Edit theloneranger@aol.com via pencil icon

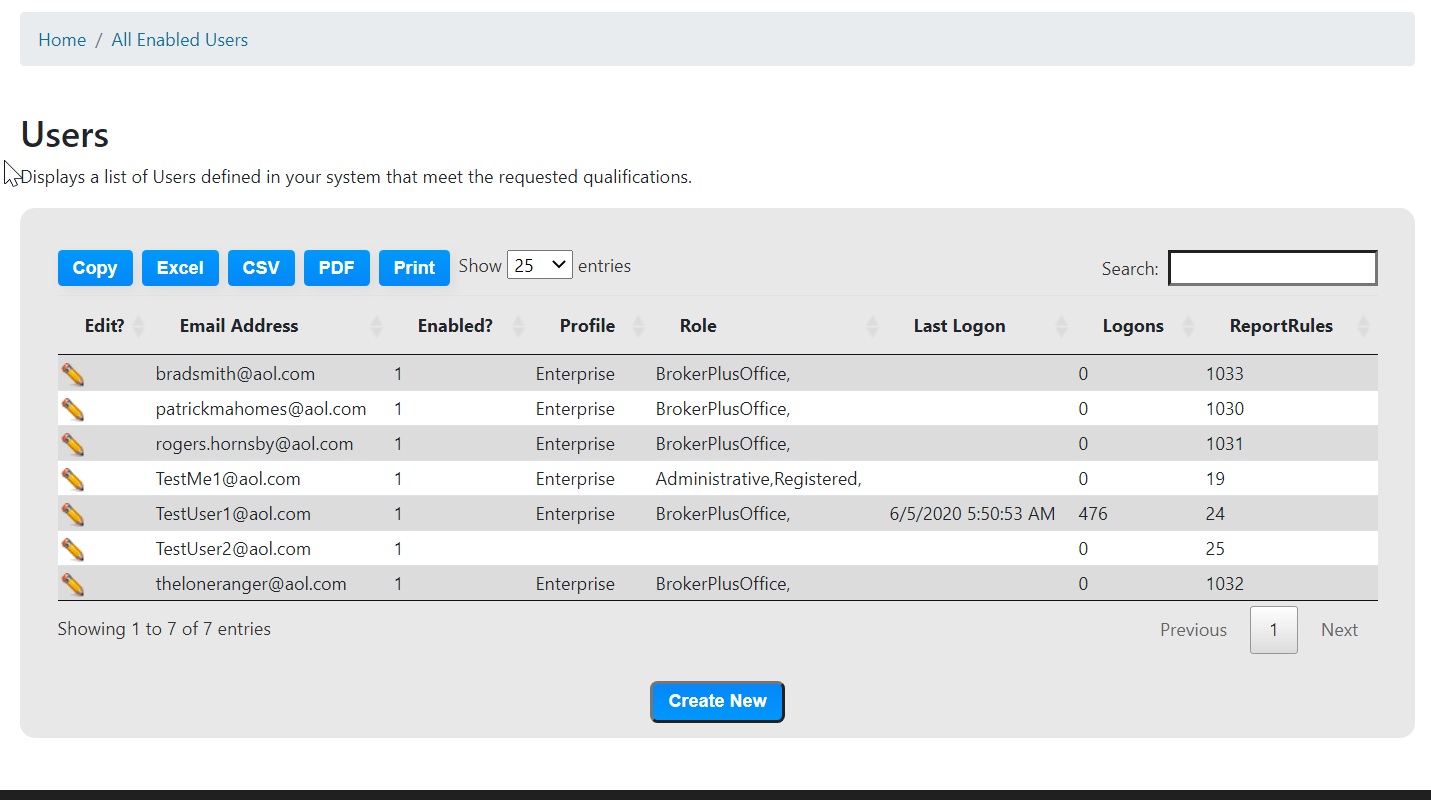click(x=73, y=584)
